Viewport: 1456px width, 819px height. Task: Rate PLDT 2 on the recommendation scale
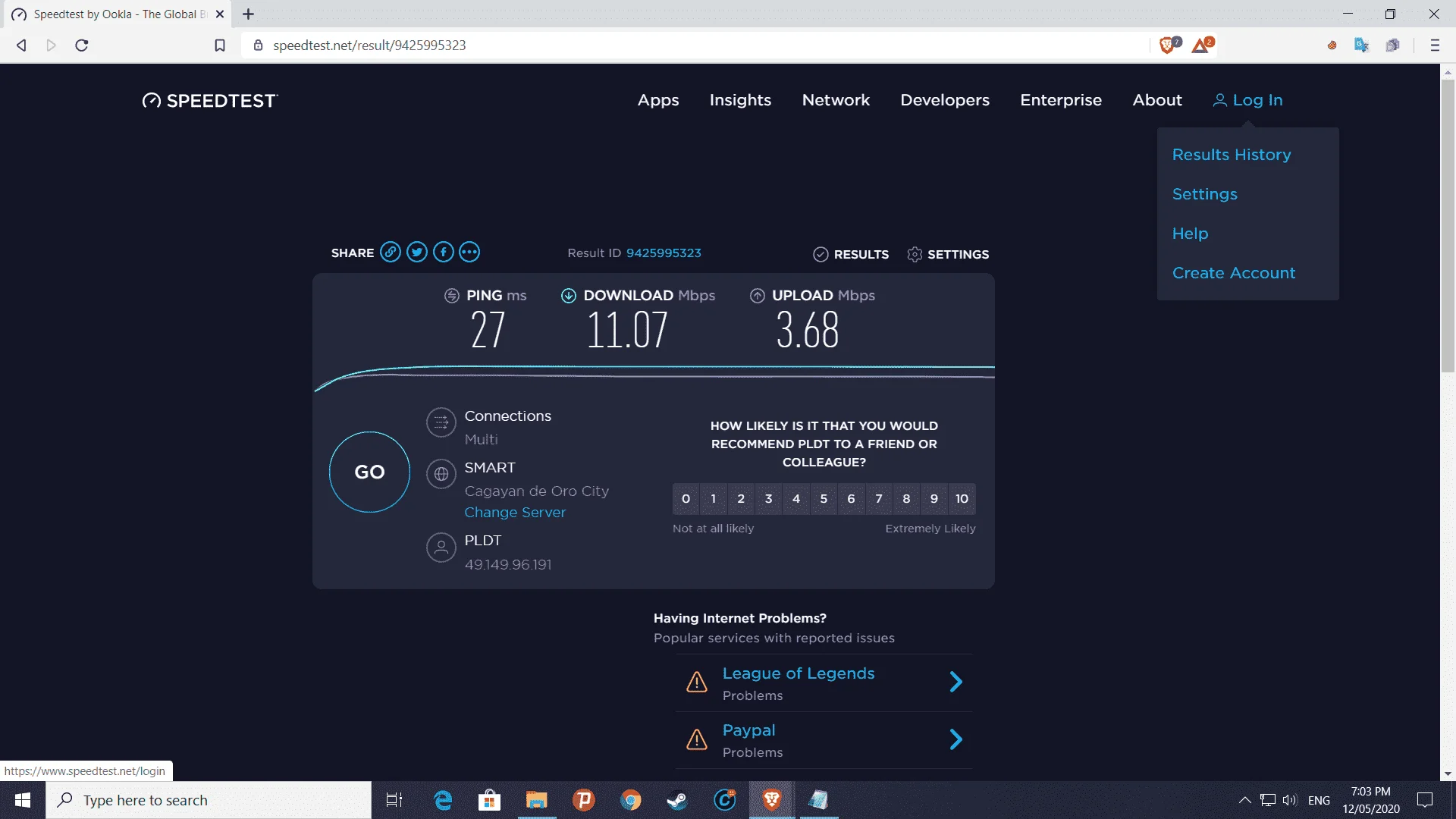click(x=741, y=499)
